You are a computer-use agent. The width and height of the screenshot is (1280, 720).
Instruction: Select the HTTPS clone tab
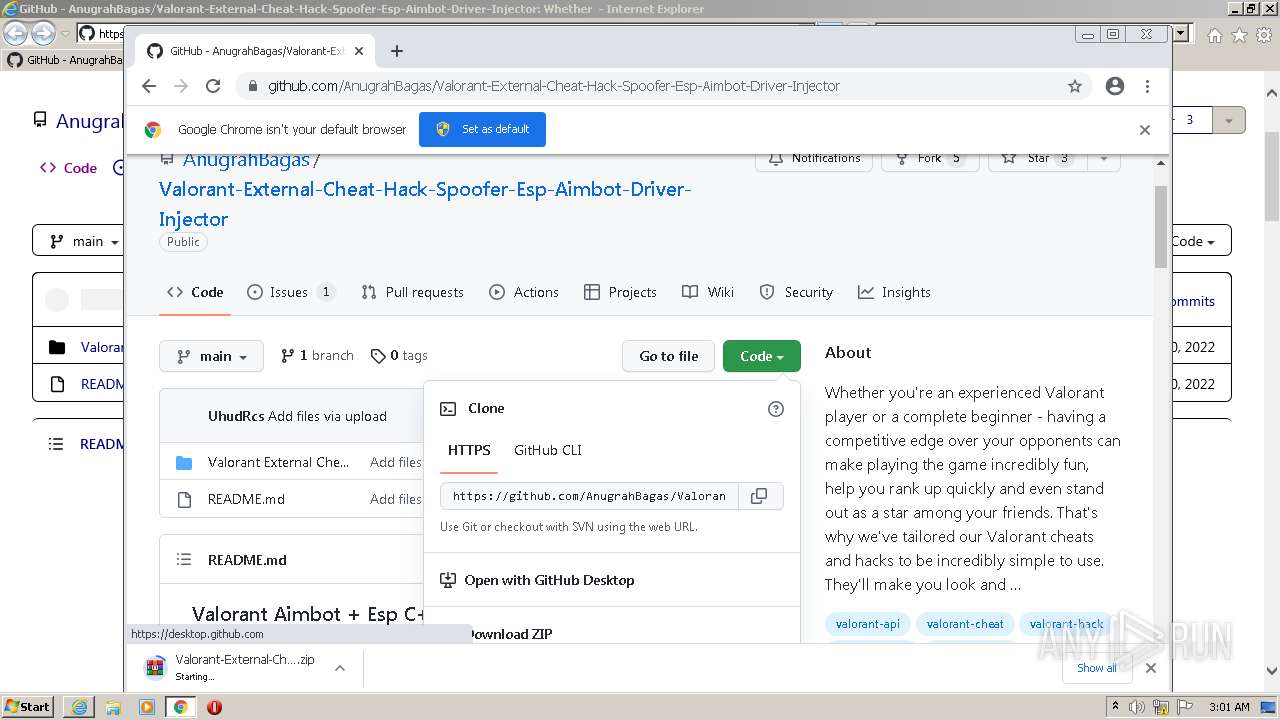pyautogui.click(x=469, y=450)
